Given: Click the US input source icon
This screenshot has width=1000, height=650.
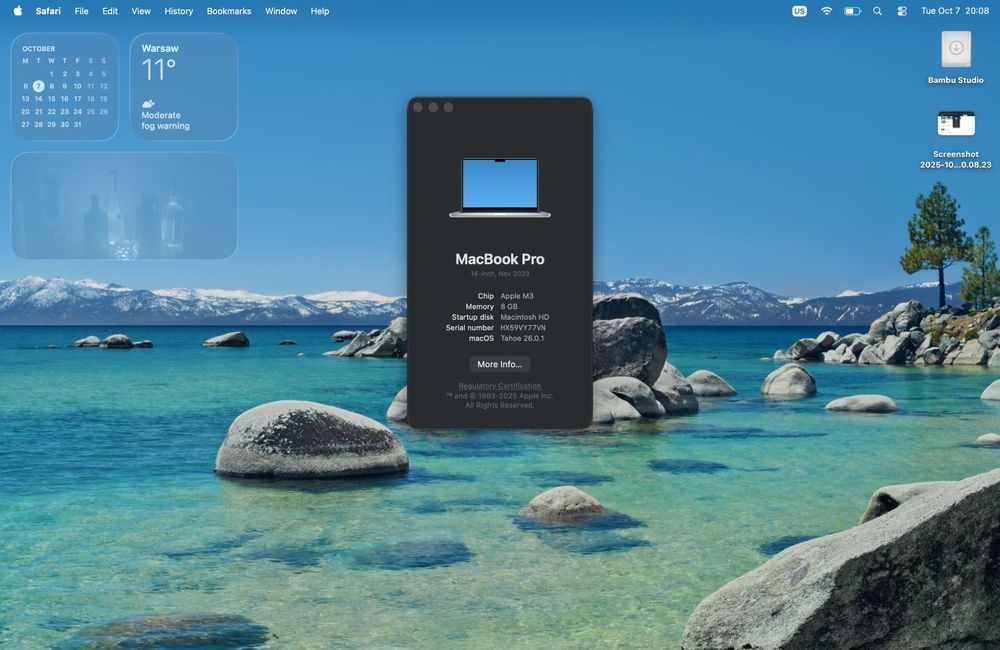Looking at the screenshot, I should point(799,11).
